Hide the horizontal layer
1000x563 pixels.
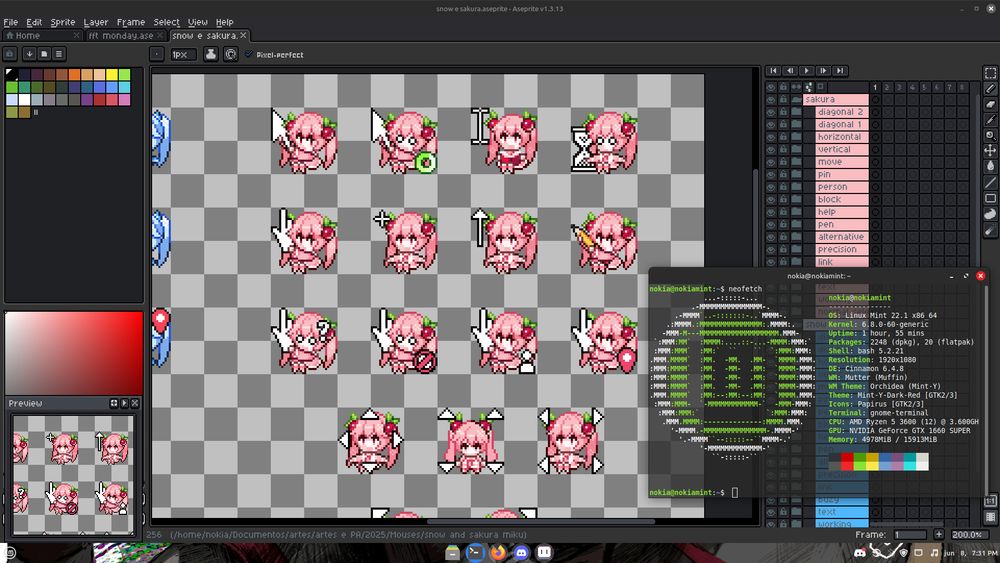tap(771, 137)
